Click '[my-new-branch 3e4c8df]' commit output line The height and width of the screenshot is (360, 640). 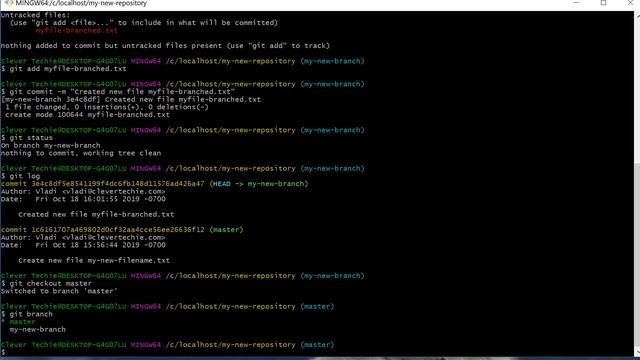[x=131, y=100]
